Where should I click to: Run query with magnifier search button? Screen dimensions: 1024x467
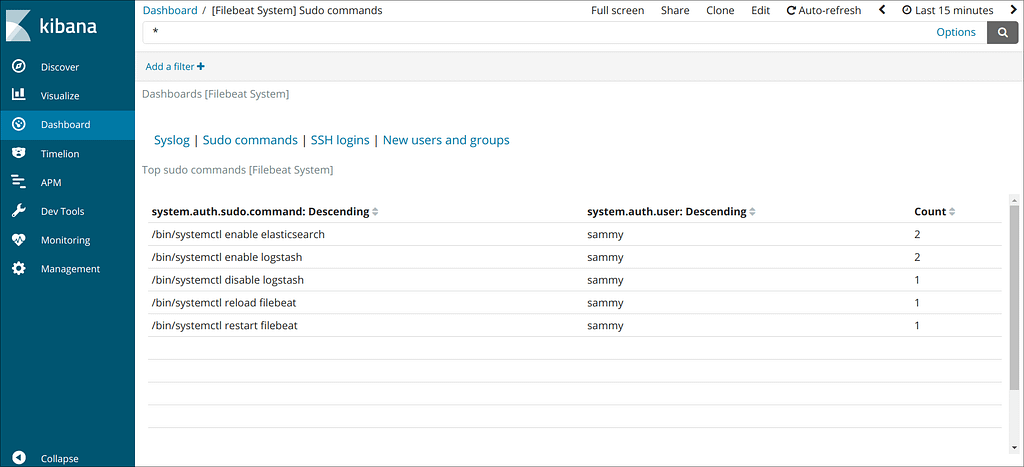click(x=1002, y=33)
